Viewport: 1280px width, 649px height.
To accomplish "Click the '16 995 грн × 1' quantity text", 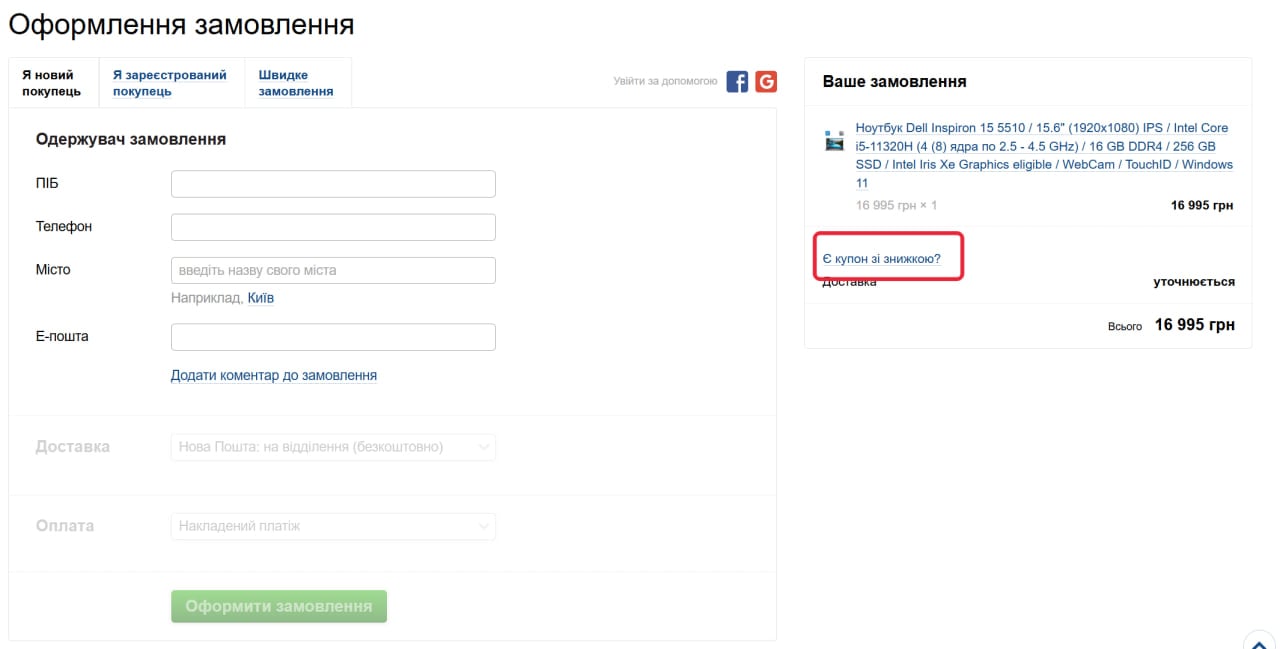I will tap(896, 205).
